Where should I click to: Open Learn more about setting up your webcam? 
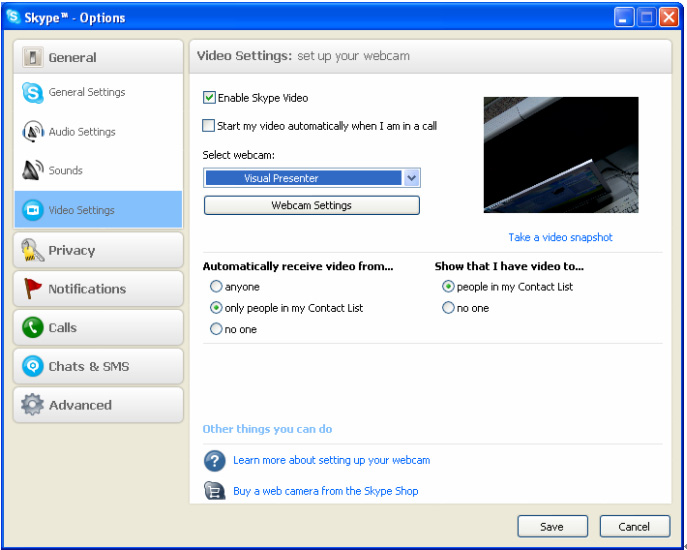331,460
